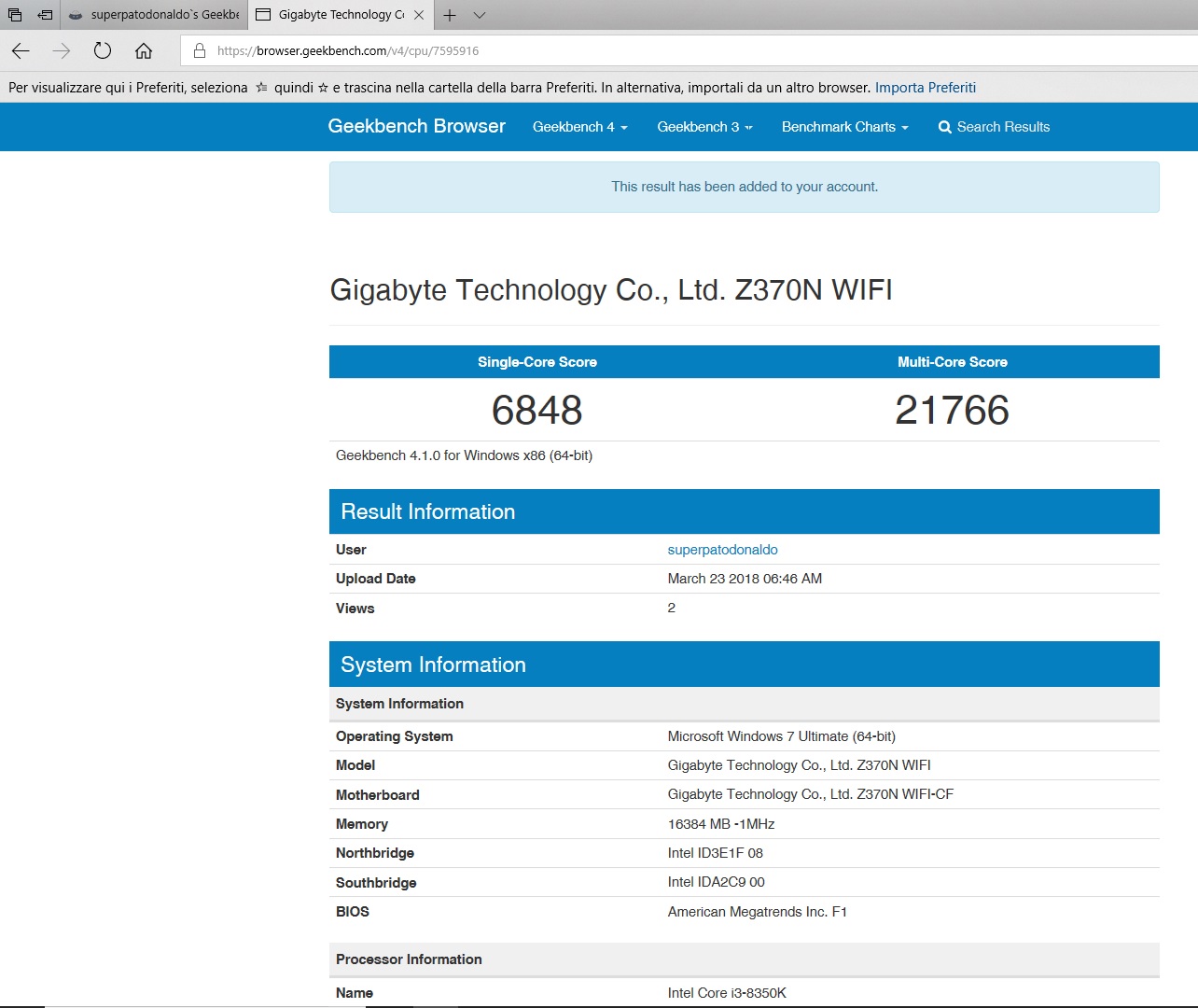Click Memory value '16384 MB -1MHz'

click(x=721, y=824)
